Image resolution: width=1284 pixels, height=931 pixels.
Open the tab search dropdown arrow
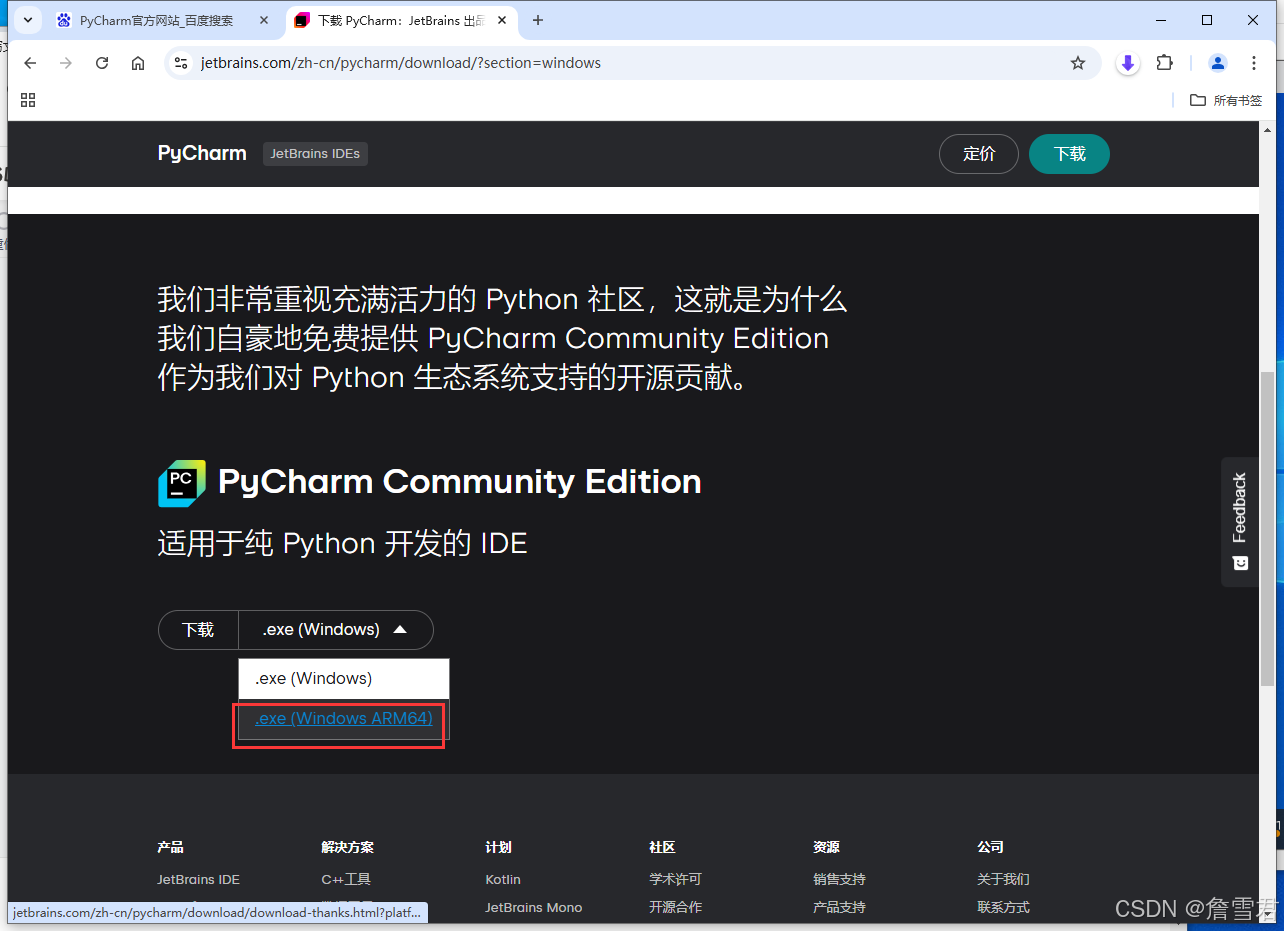(x=28, y=20)
